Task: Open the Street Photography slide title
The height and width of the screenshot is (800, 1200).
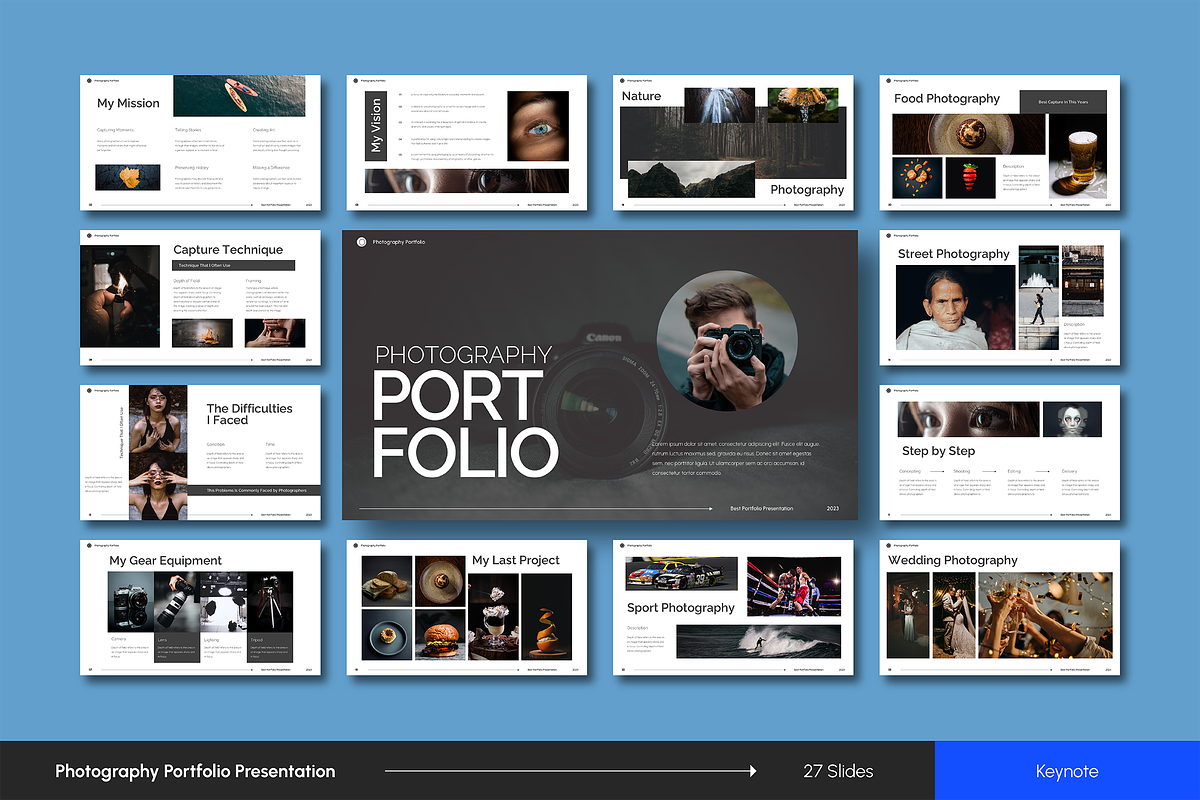Action: click(x=954, y=254)
